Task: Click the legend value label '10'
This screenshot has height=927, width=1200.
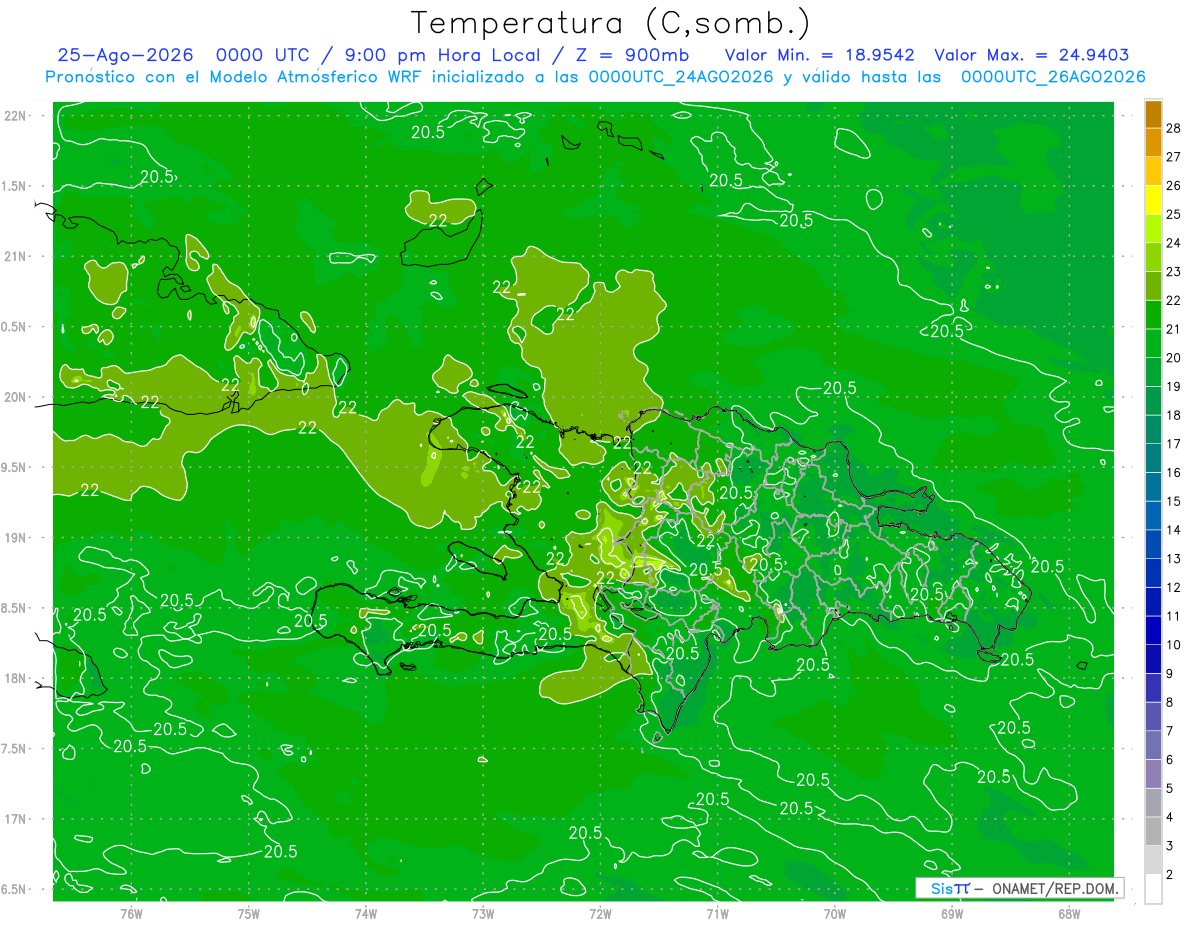Action: pyautogui.click(x=1174, y=645)
